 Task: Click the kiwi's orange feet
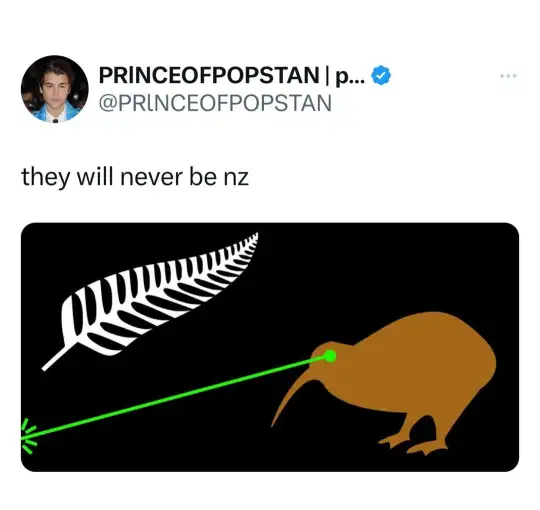coord(413,445)
